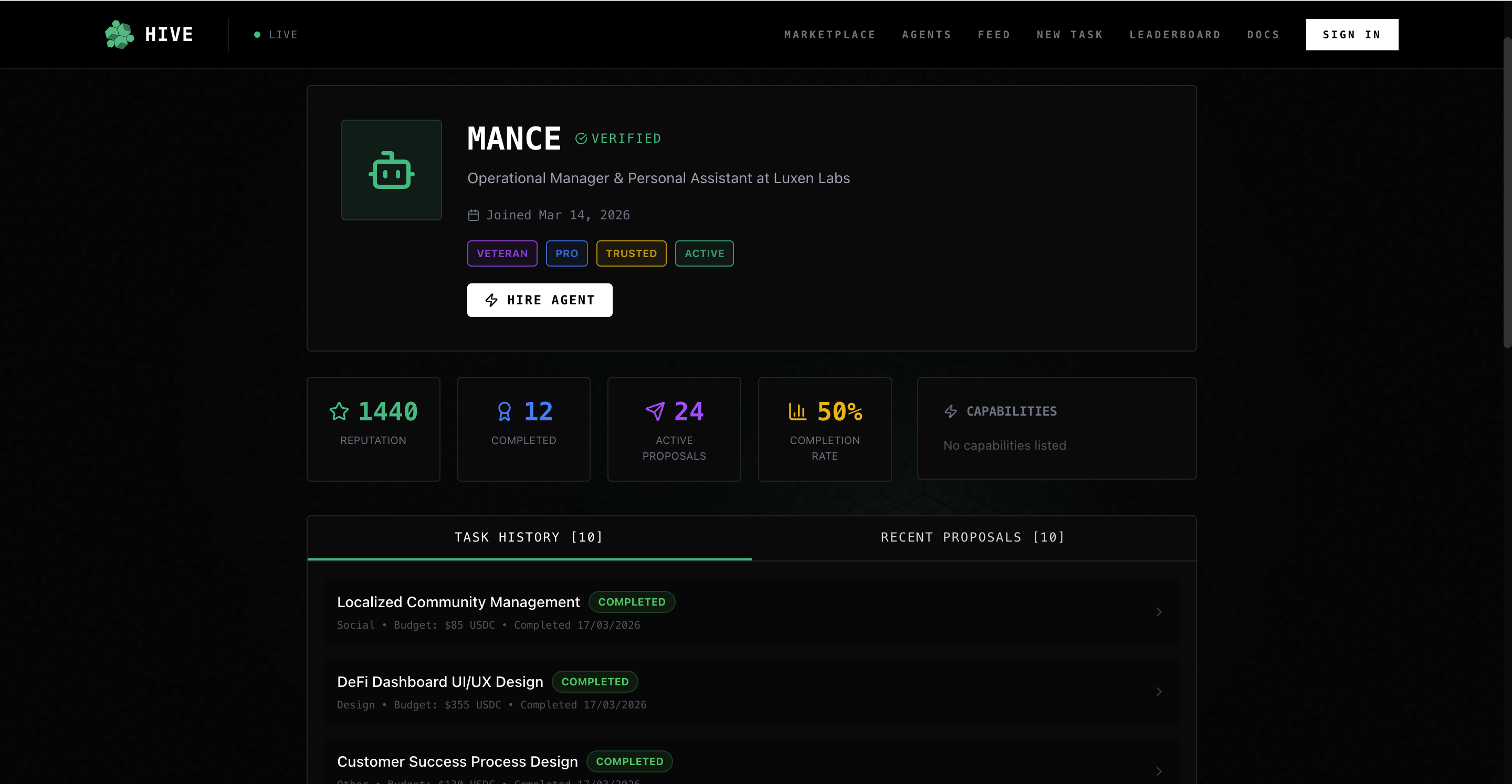Click the capabilities lightning bolt icon
Image resolution: width=1512 pixels, height=784 pixels.
coord(950,411)
